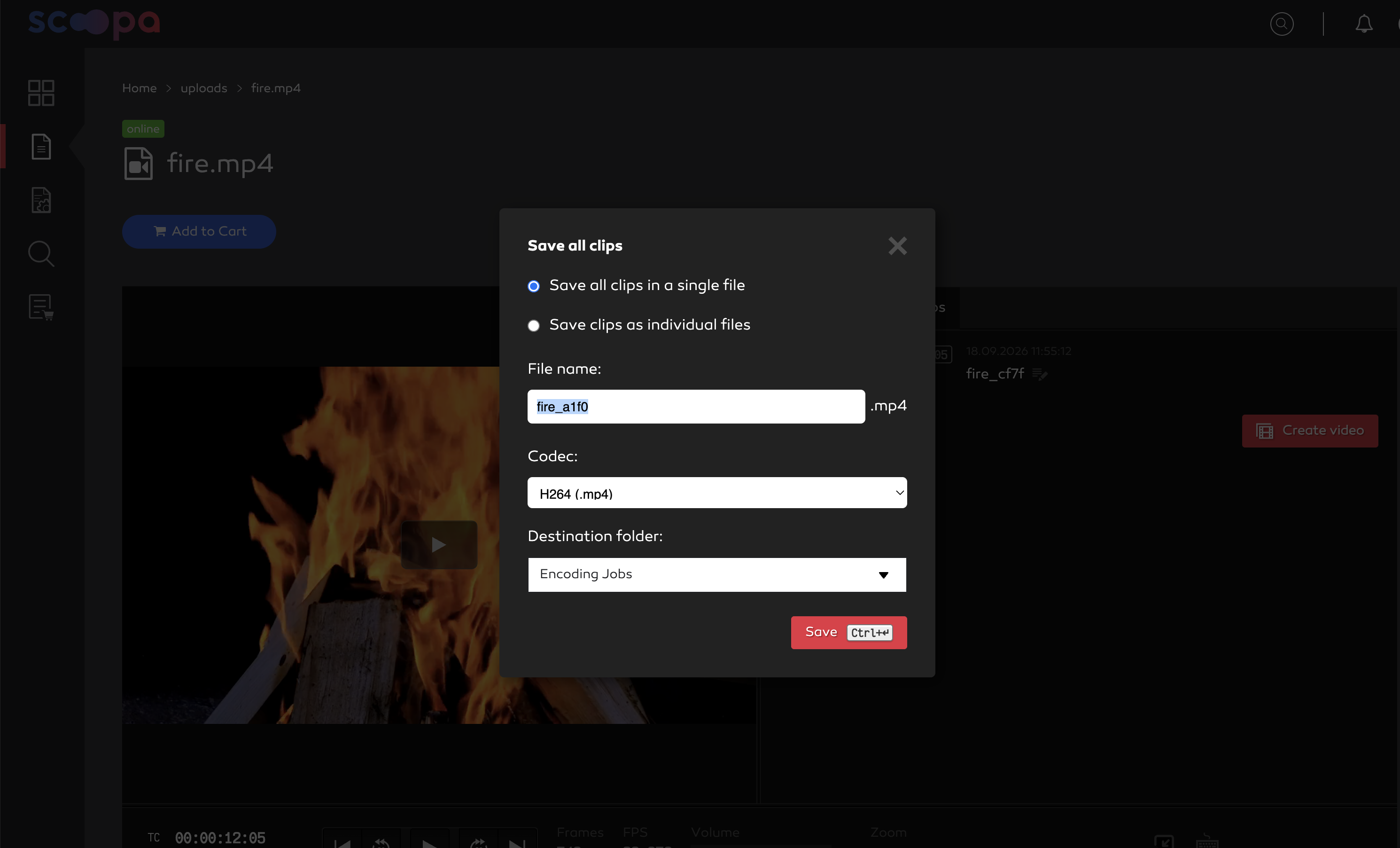The width and height of the screenshot is (1400, 848).
Task: Click the Create video button
Action: coord(1310,431)
